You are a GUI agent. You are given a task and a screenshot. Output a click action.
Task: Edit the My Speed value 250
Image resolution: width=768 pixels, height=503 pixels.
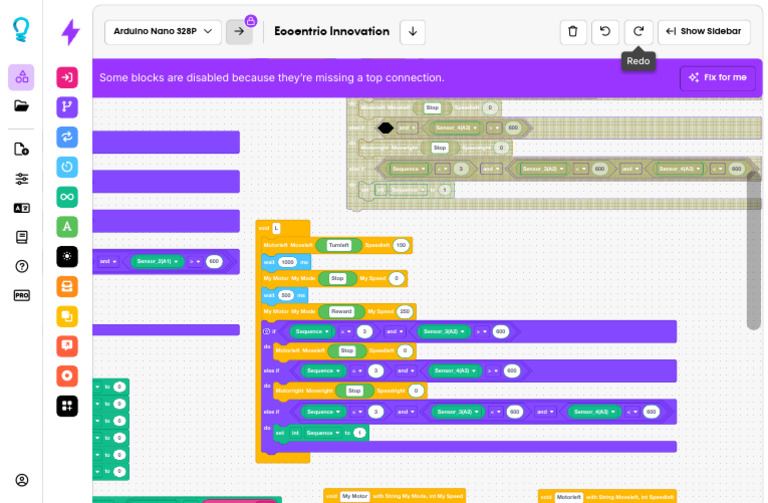(x=405, y=311)
